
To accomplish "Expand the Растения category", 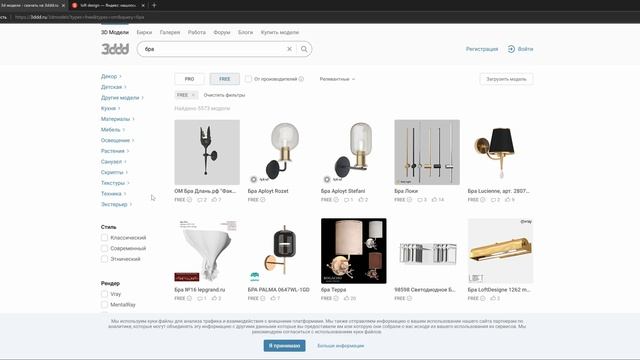I will click(115, 151).
